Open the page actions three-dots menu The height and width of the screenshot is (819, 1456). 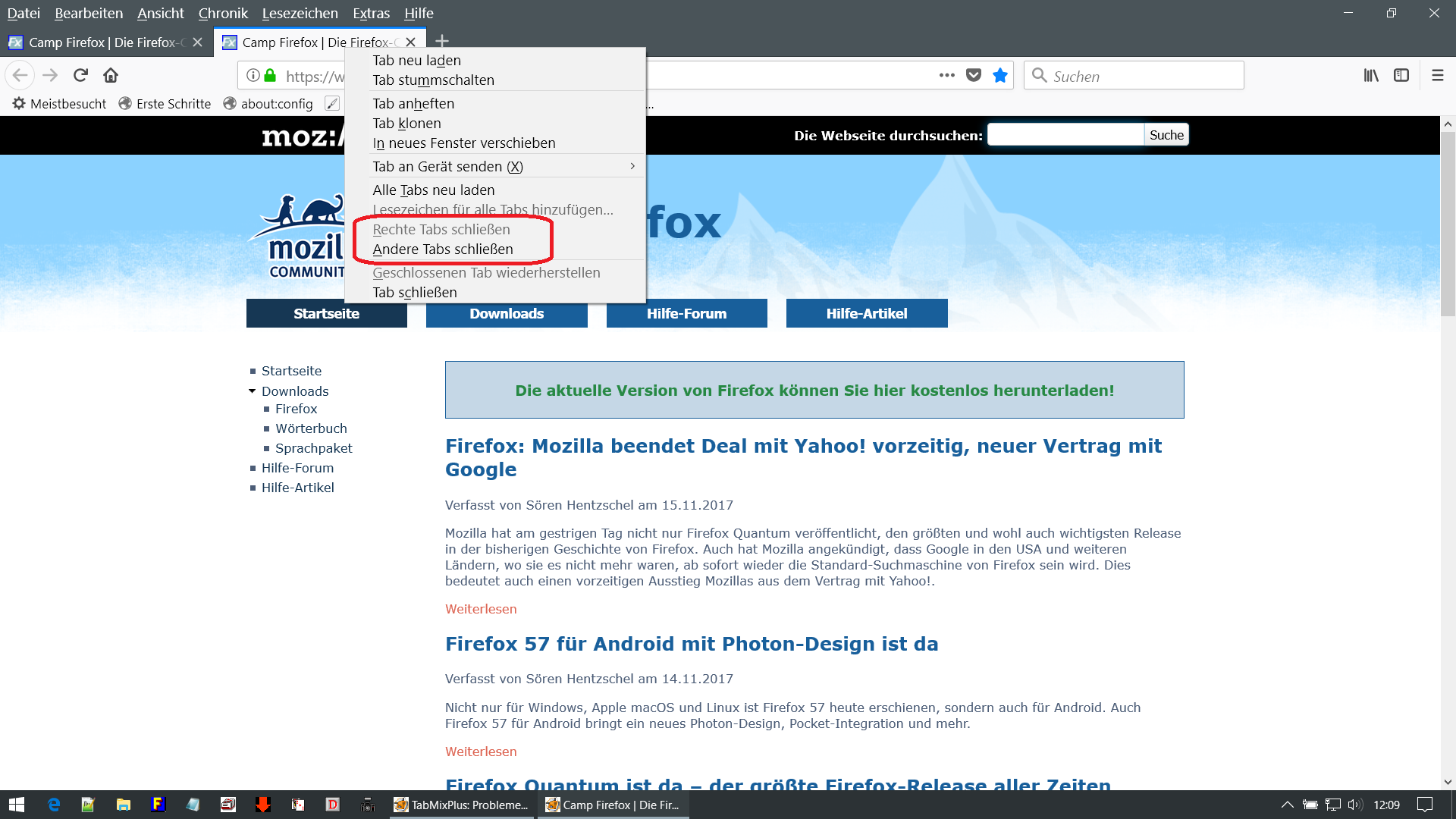[946, 75]
